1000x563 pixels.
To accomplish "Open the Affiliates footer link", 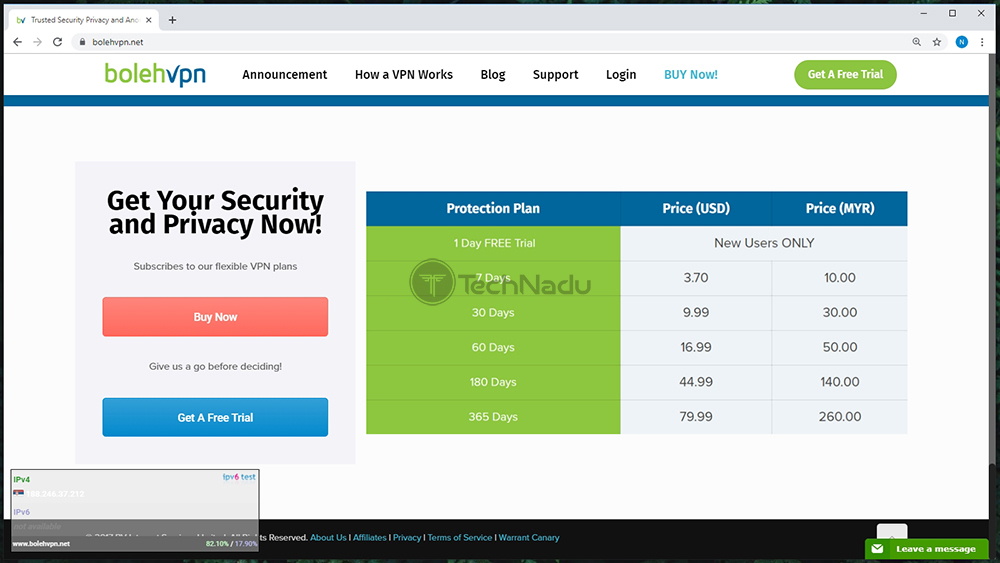I will (x=369, y=537).
